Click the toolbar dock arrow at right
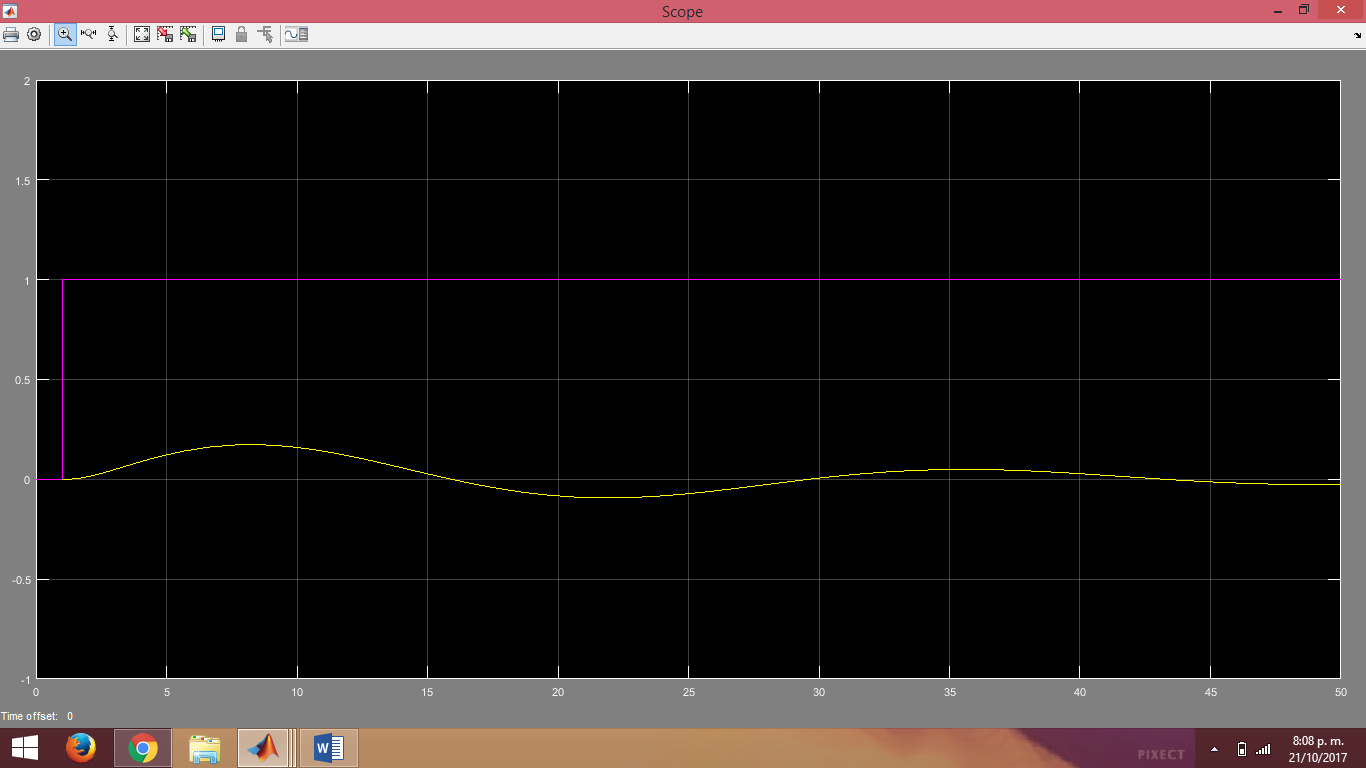This screenshot has width=1366, height=768. coord(1358,35)
